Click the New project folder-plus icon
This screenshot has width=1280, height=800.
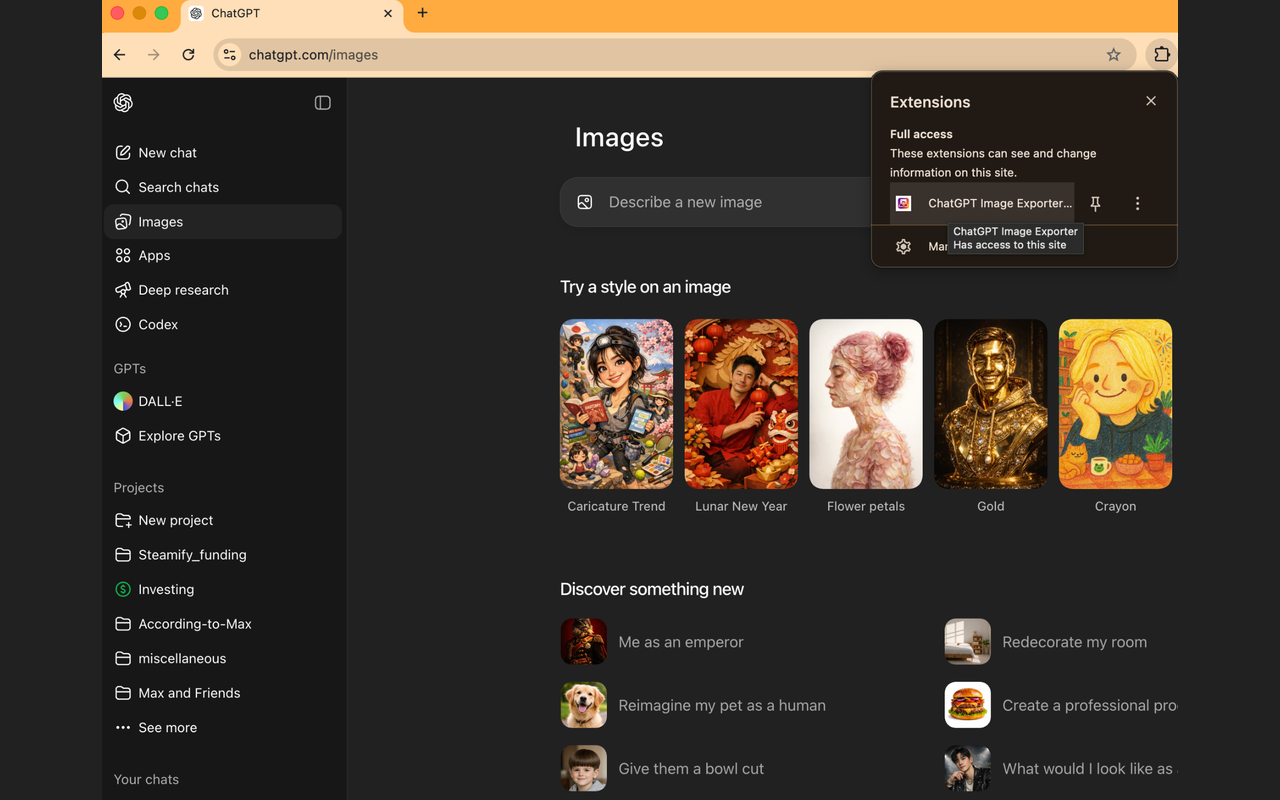click(123, 520)
